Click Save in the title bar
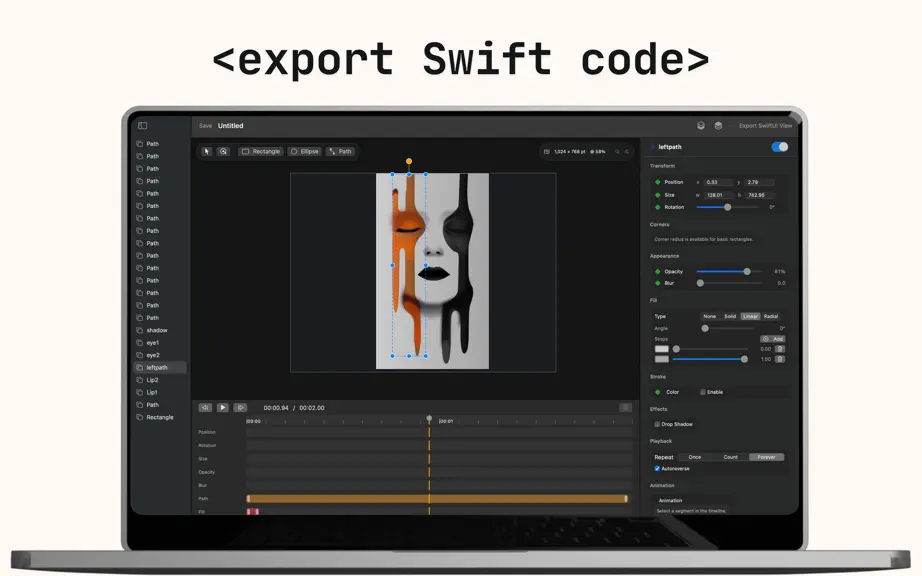The width and height of the screenshot is (922, 576). pyautogui.click(x=205, y=126)
